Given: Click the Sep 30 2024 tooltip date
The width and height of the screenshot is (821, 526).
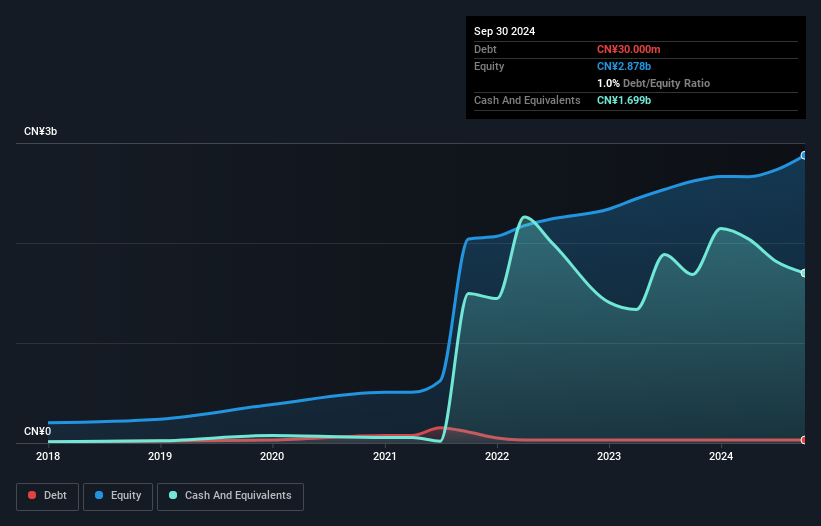Looking at the screenshot, I should [x=504, y=31].
